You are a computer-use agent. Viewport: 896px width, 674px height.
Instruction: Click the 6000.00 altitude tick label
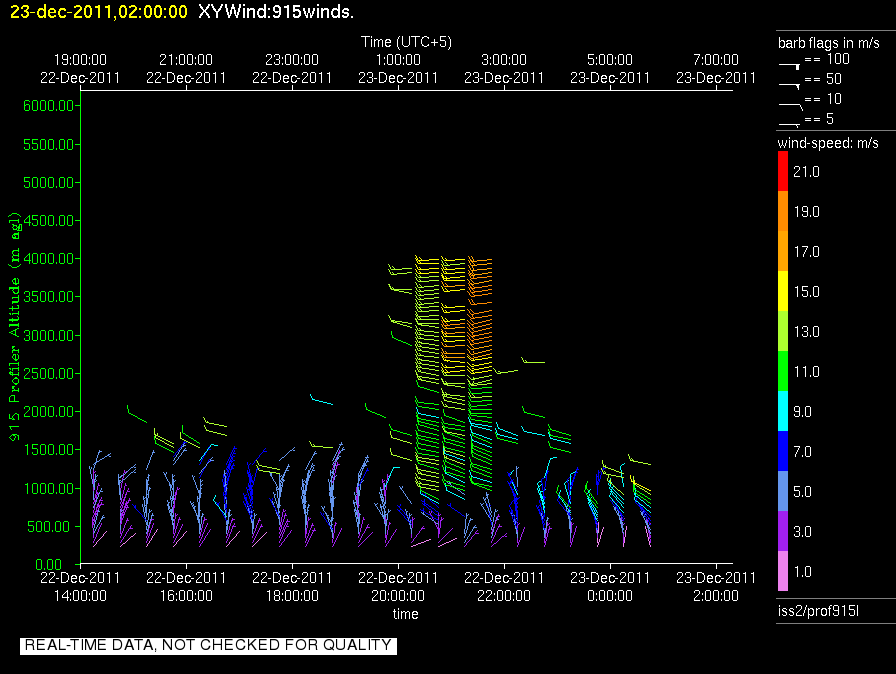[48, 106]
